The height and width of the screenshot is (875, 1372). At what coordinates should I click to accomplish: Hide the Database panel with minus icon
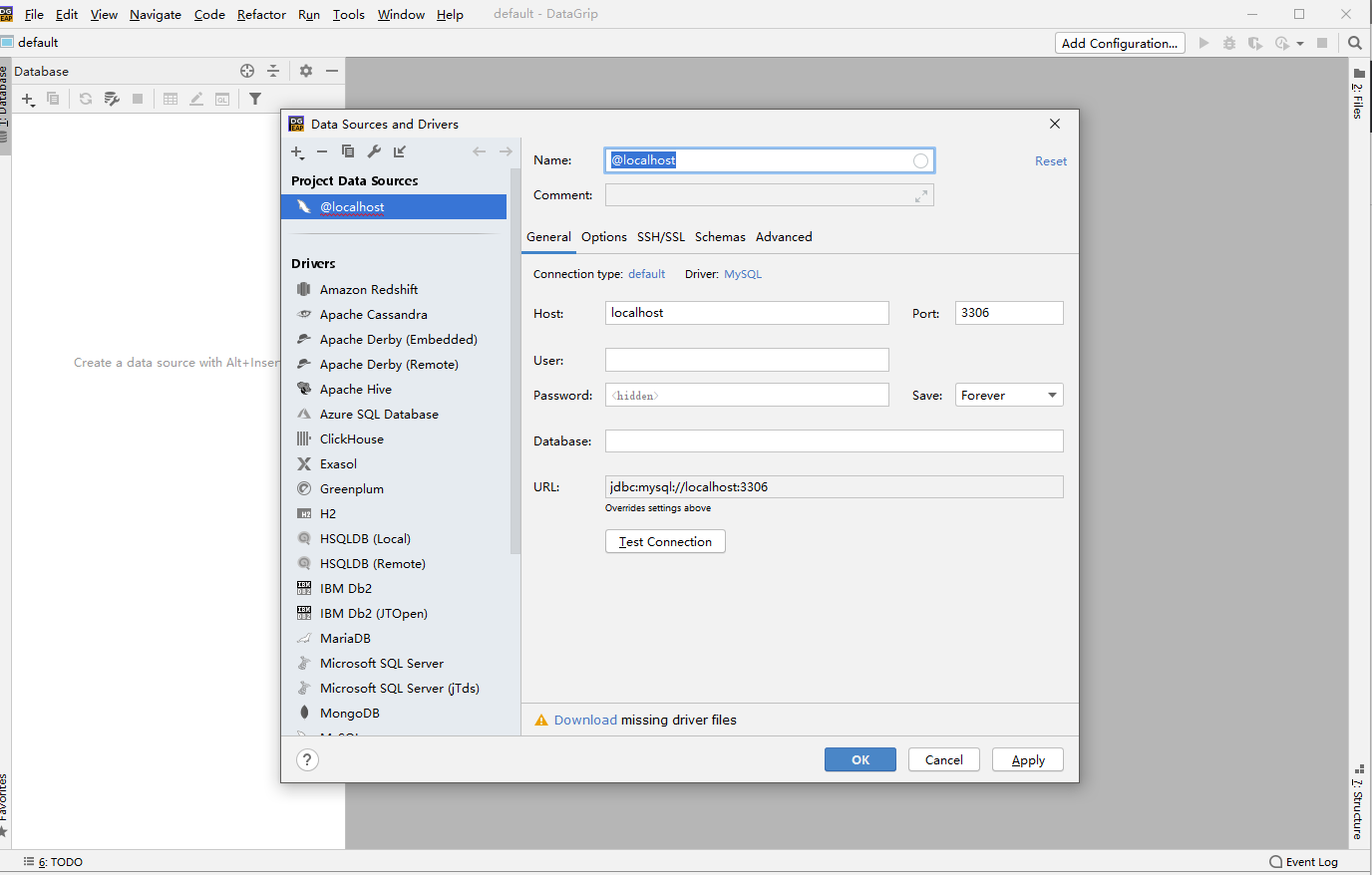[332, 71]
